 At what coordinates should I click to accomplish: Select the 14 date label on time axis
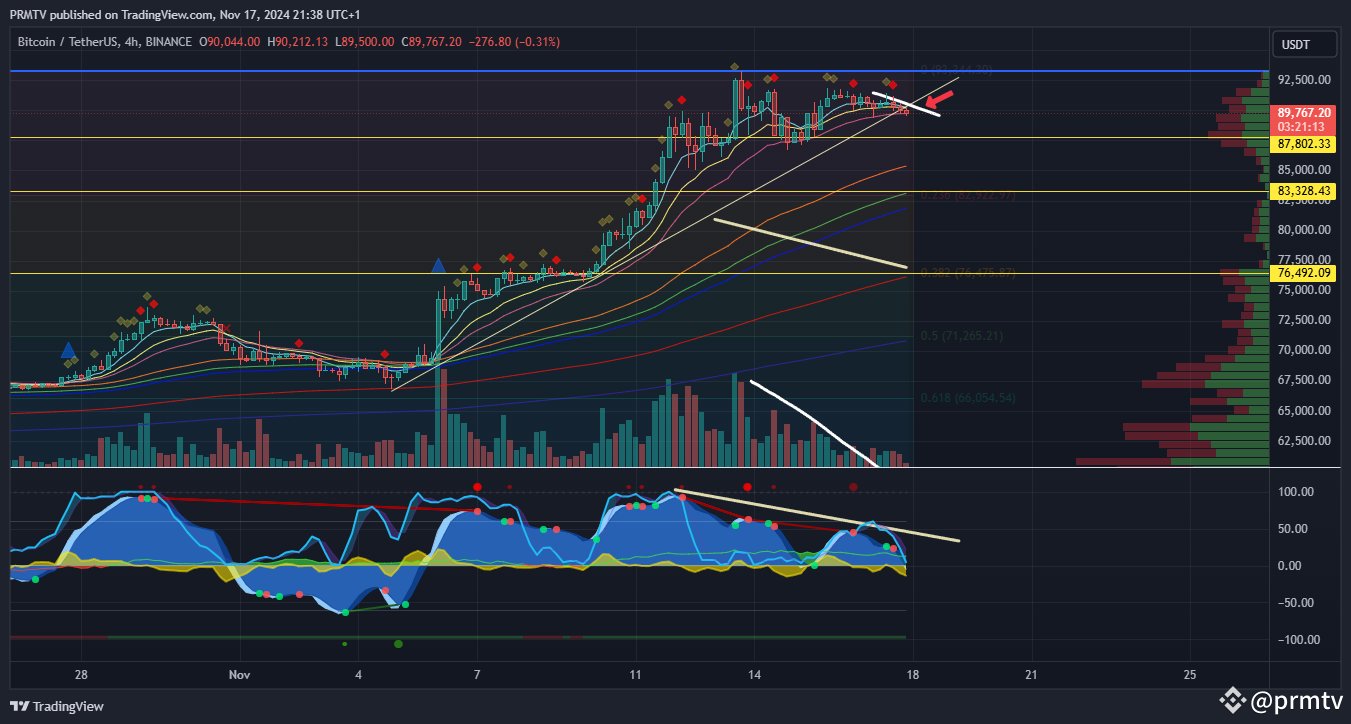[755, 674]
